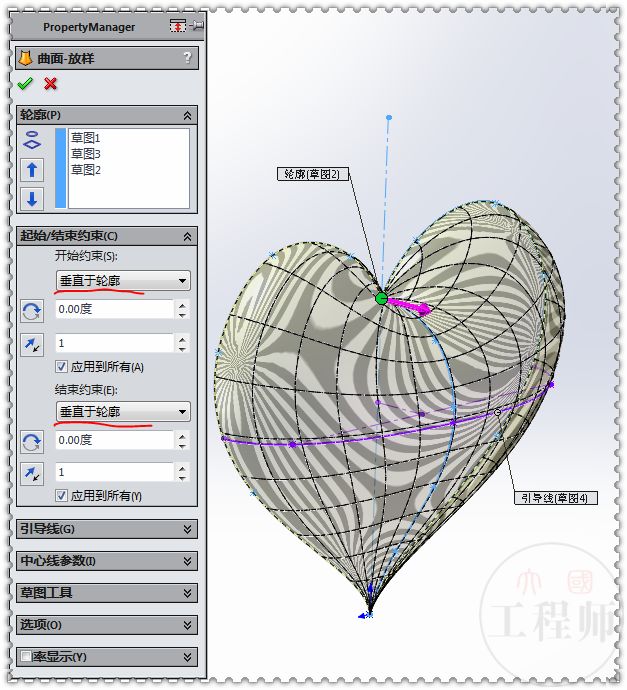Click end constraint angle field 0.00度
Image resolution: width=627 pixels, height=690 pixels.
(x=115, y=440)
